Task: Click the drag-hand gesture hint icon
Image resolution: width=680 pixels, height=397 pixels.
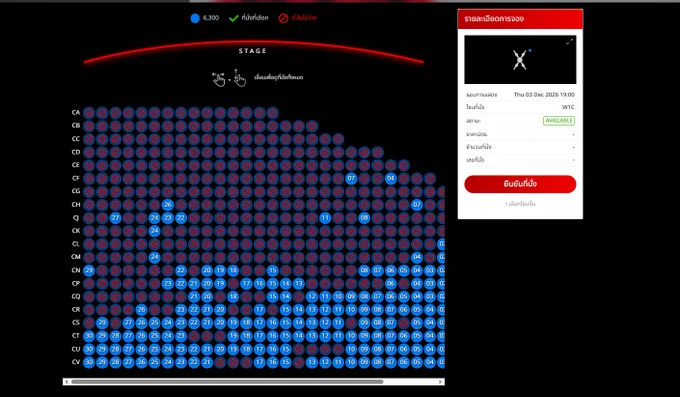Action: click(239, 78)
